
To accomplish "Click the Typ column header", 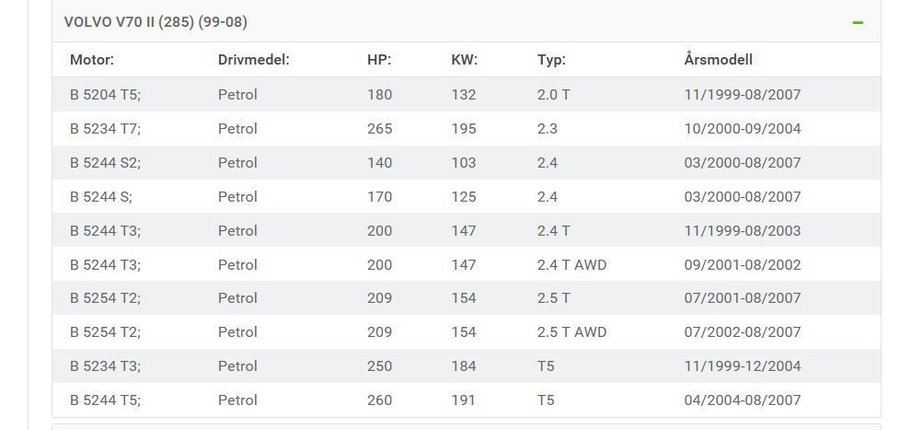I will click(x=551, y=60).
